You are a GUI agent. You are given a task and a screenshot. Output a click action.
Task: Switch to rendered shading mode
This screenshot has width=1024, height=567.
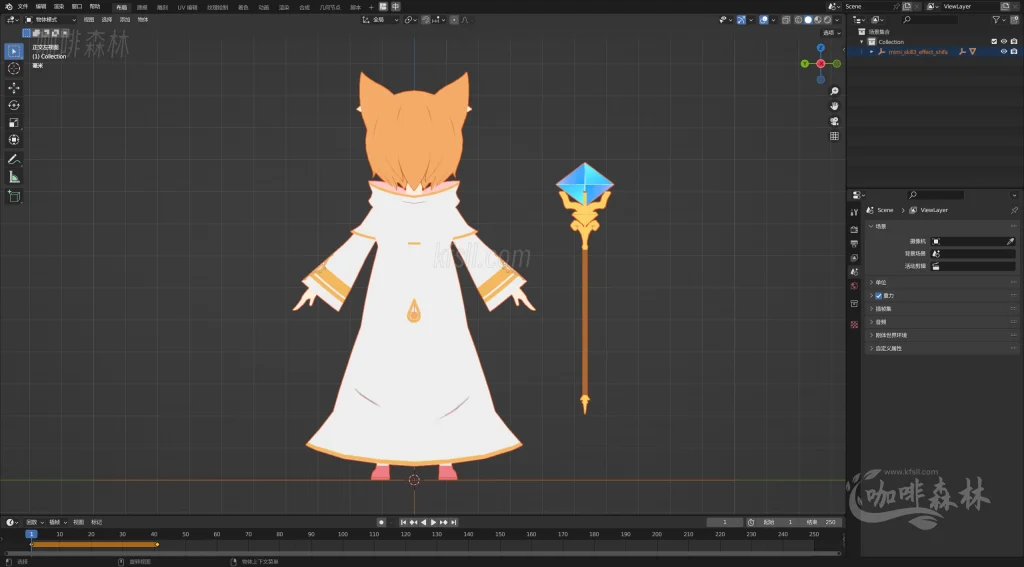[827, 20]
